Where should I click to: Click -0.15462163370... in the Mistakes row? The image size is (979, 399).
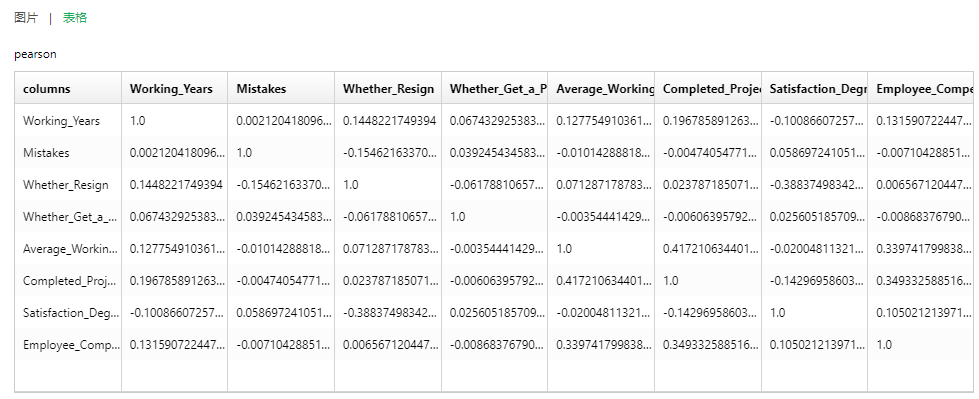click(391, 152)
